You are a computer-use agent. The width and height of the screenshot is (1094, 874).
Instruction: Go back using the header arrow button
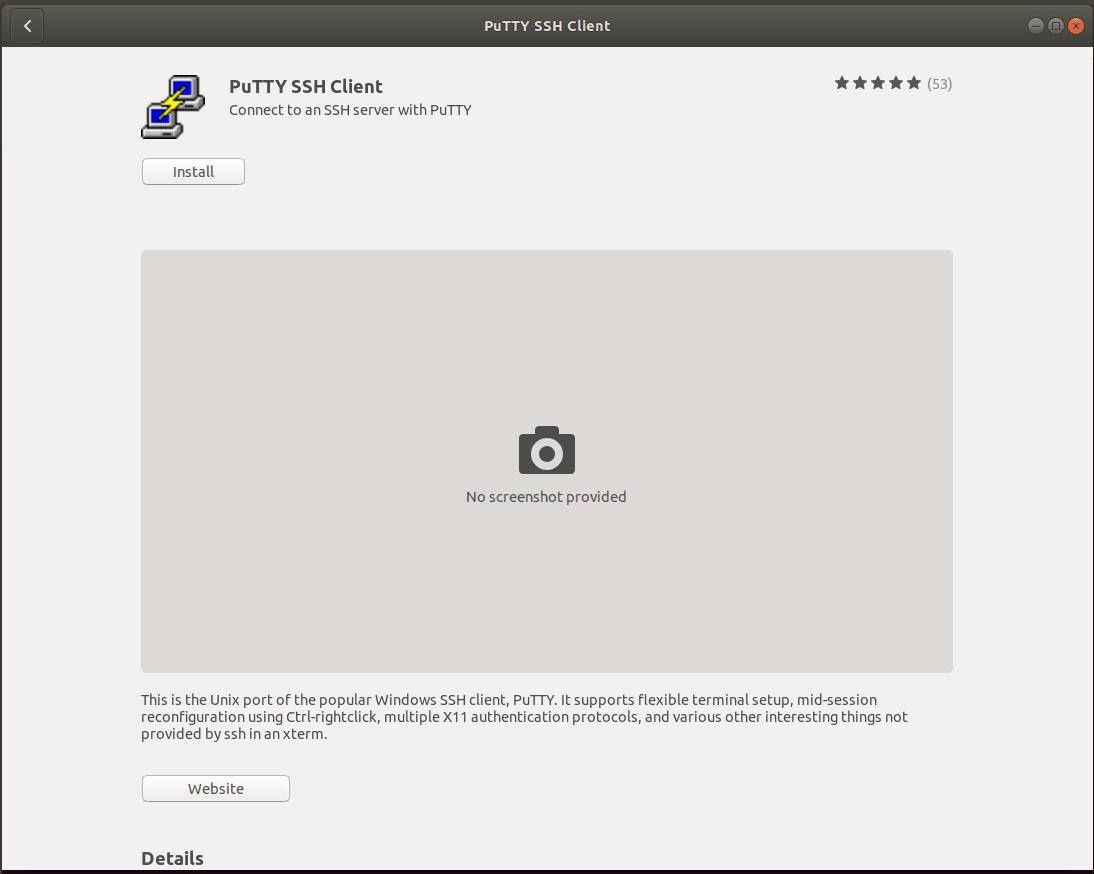pos(27,26)
